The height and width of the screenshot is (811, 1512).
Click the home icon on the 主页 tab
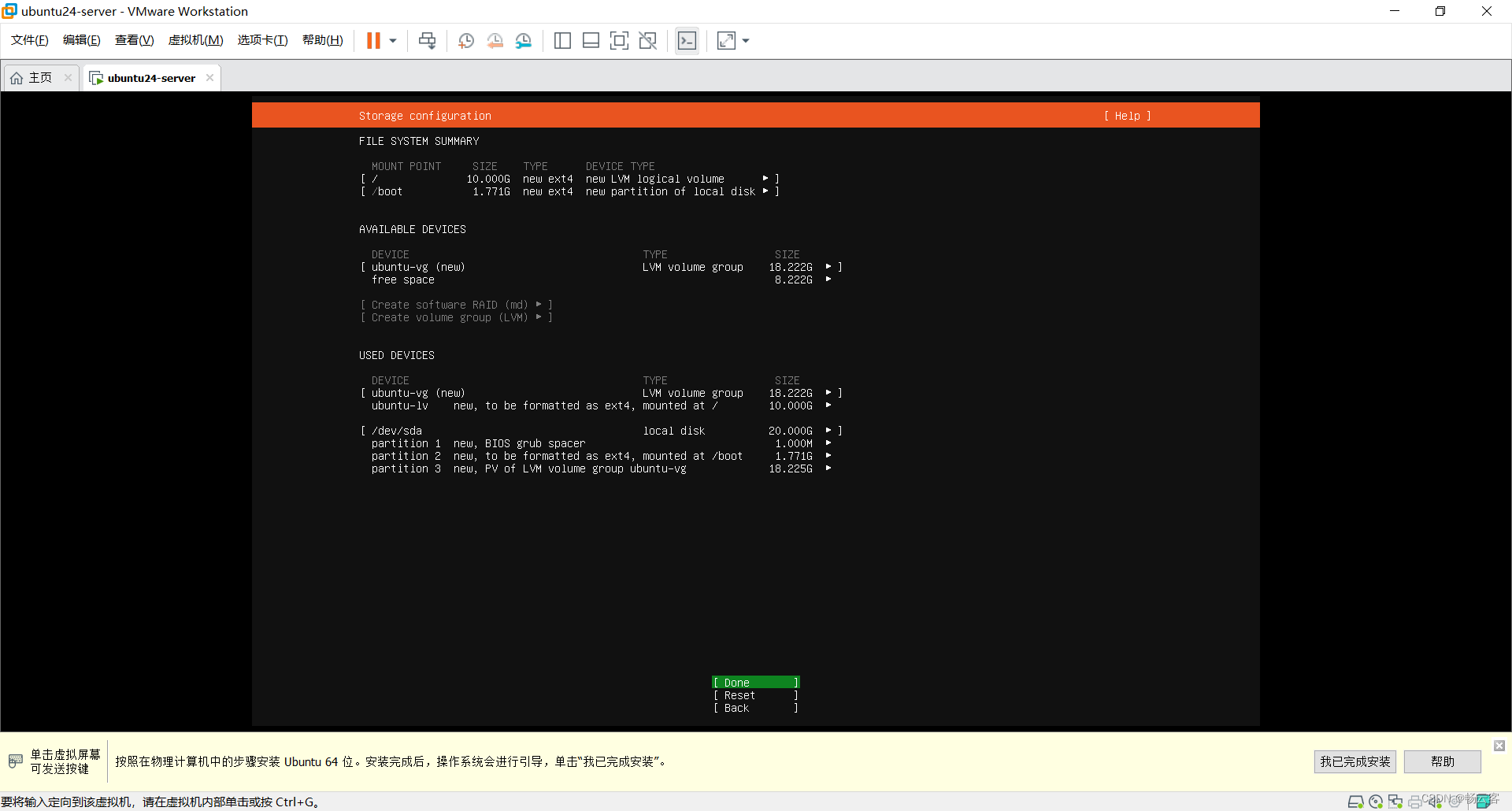[17, 78]
